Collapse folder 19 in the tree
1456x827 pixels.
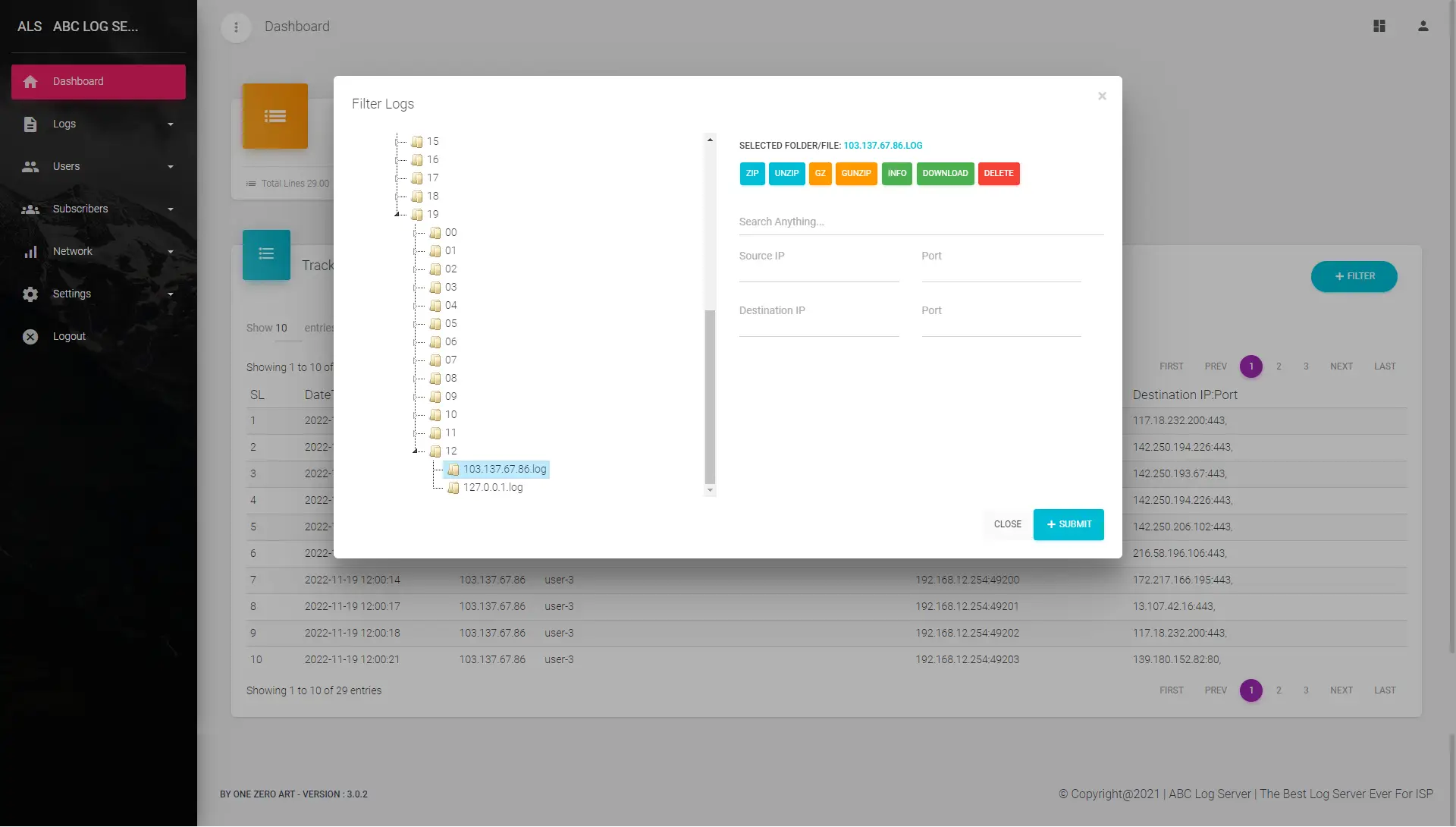tap(397, 215)
